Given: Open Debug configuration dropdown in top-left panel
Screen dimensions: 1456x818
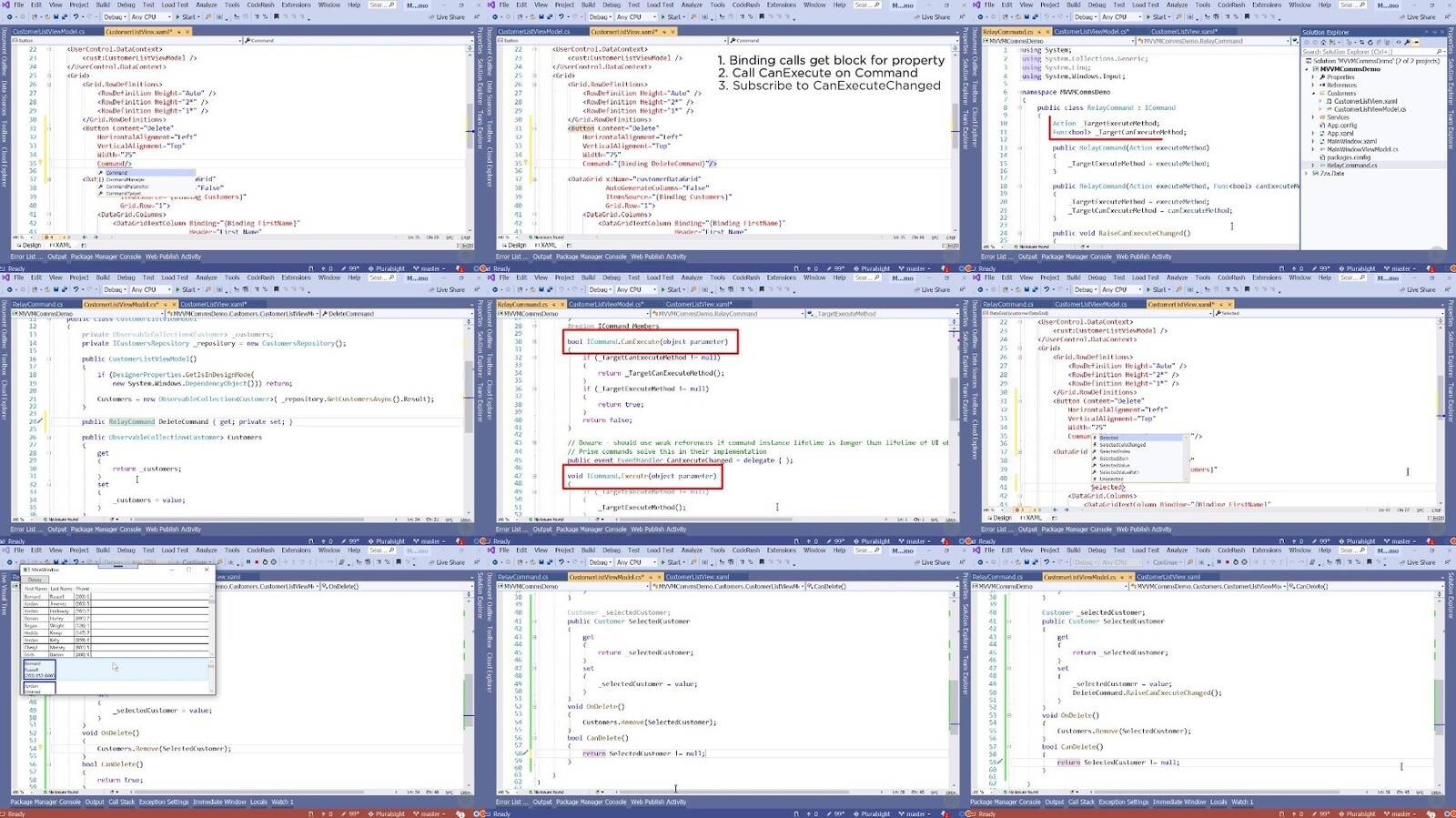Looking at the screenshot, I should coord(115,17).
